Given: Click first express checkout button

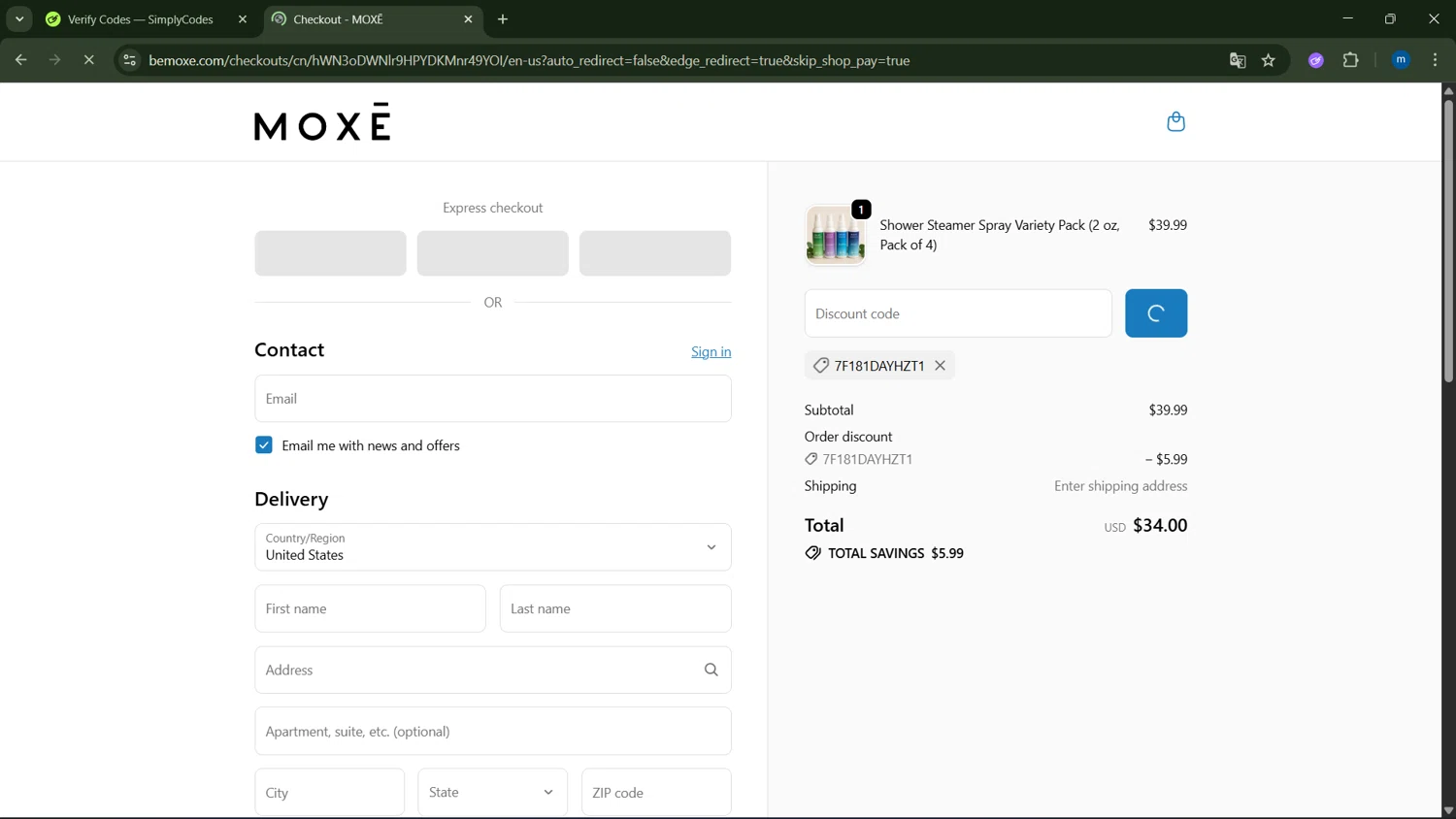Looking at the screenshot, I should click(x=330, y=253).
